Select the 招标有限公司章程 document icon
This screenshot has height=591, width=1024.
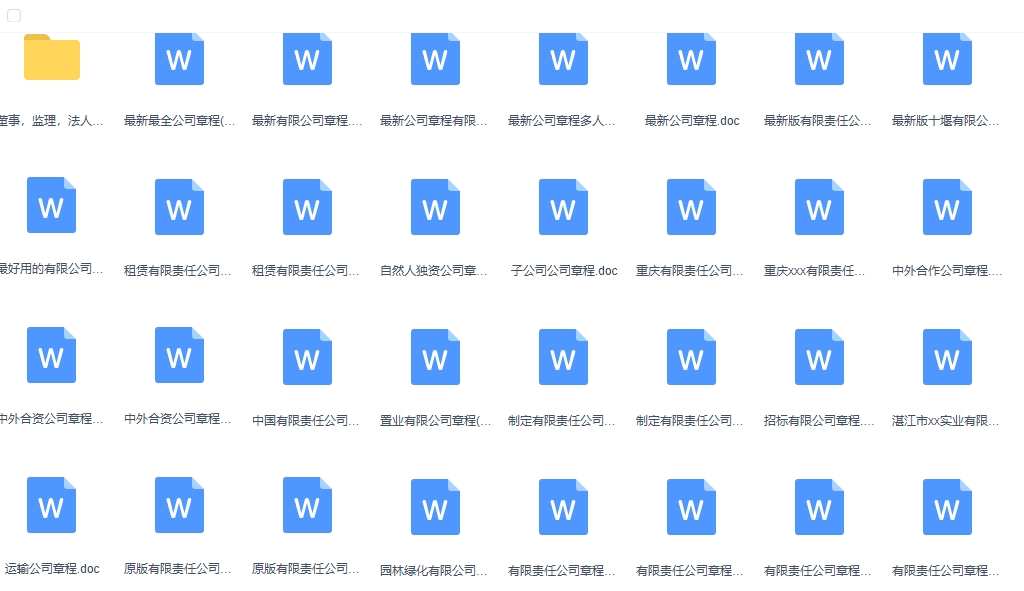pos(819,356)
